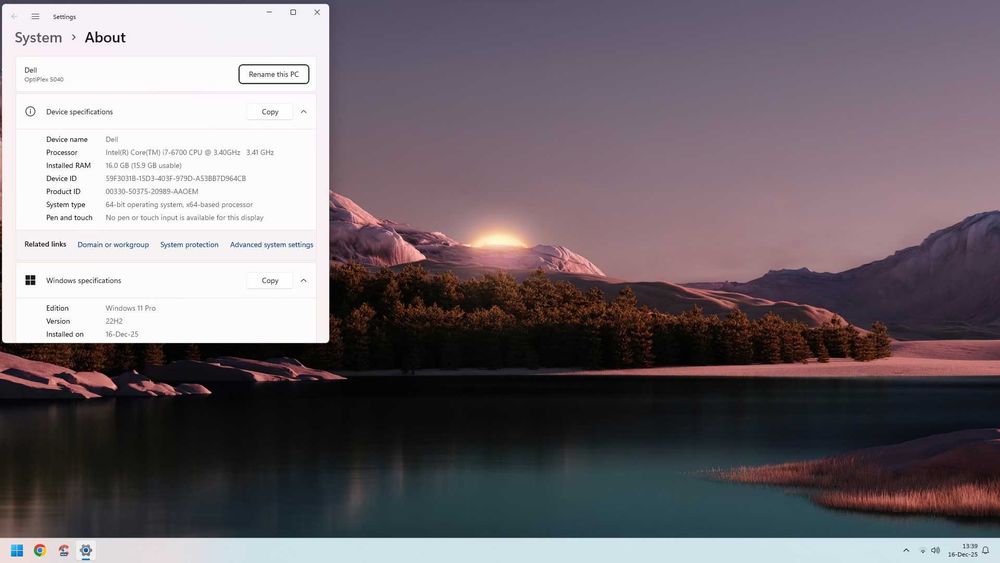
Task: Click the 'Settings' window title text
Action: (64, 17)
